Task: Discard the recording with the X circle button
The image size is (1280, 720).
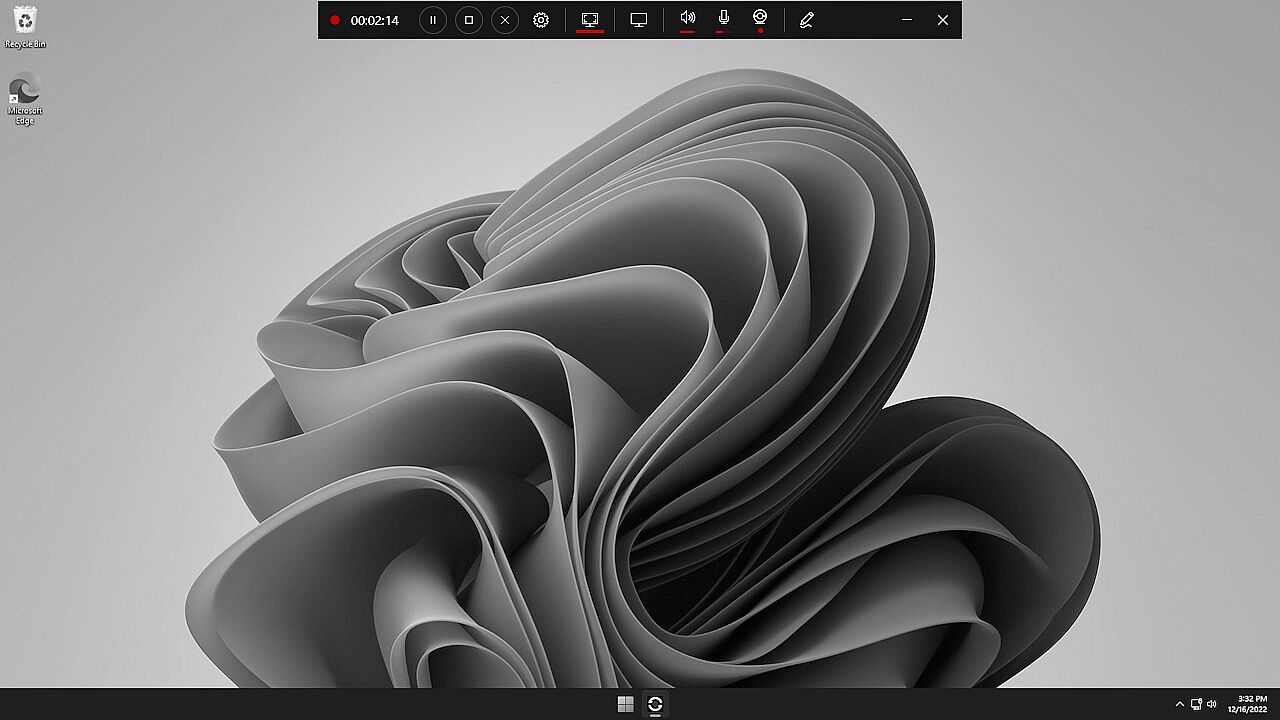Action: [x=505, y=20]
